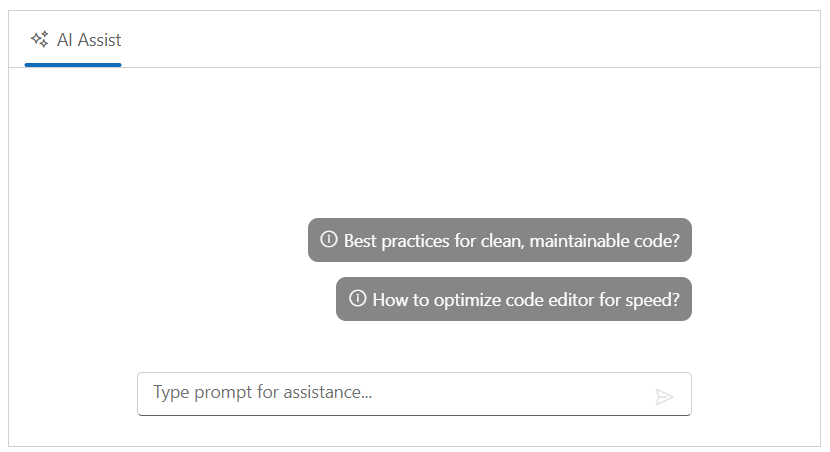This screenshot has width=830, height=452.
Task: Click the sparkle icon beside AI Assist
Action: tap(40, 40)
